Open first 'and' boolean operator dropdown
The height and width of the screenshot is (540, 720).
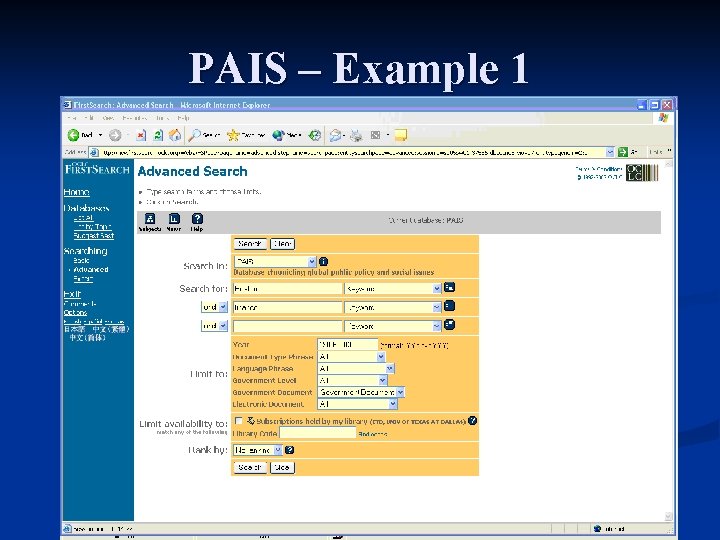(x=223, y=307)
